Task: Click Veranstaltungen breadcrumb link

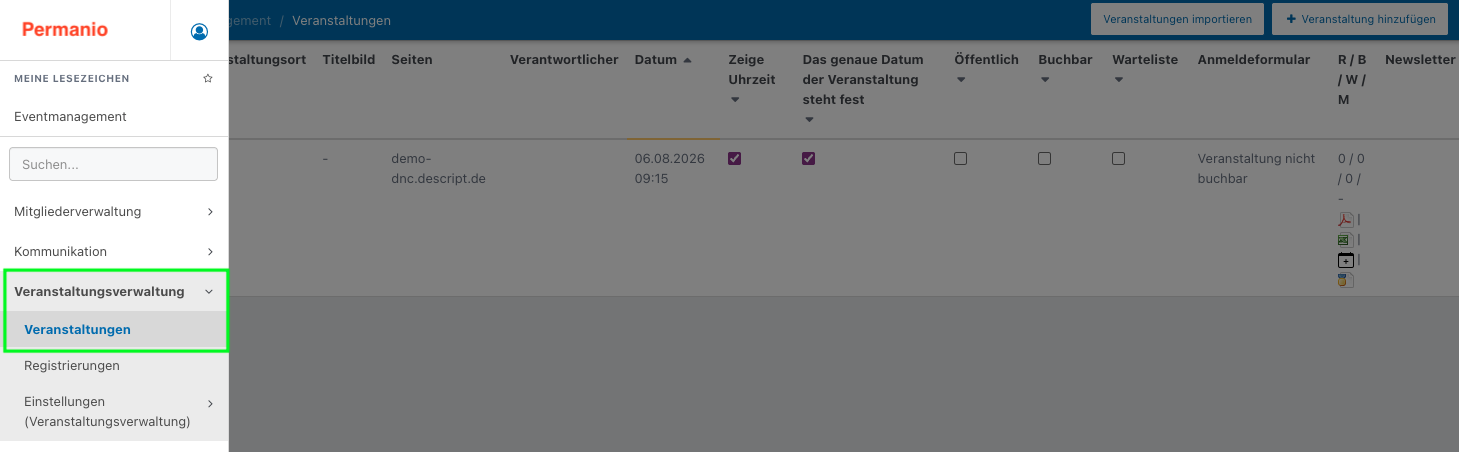Action: pyautogui.click(x=341, y=20)
